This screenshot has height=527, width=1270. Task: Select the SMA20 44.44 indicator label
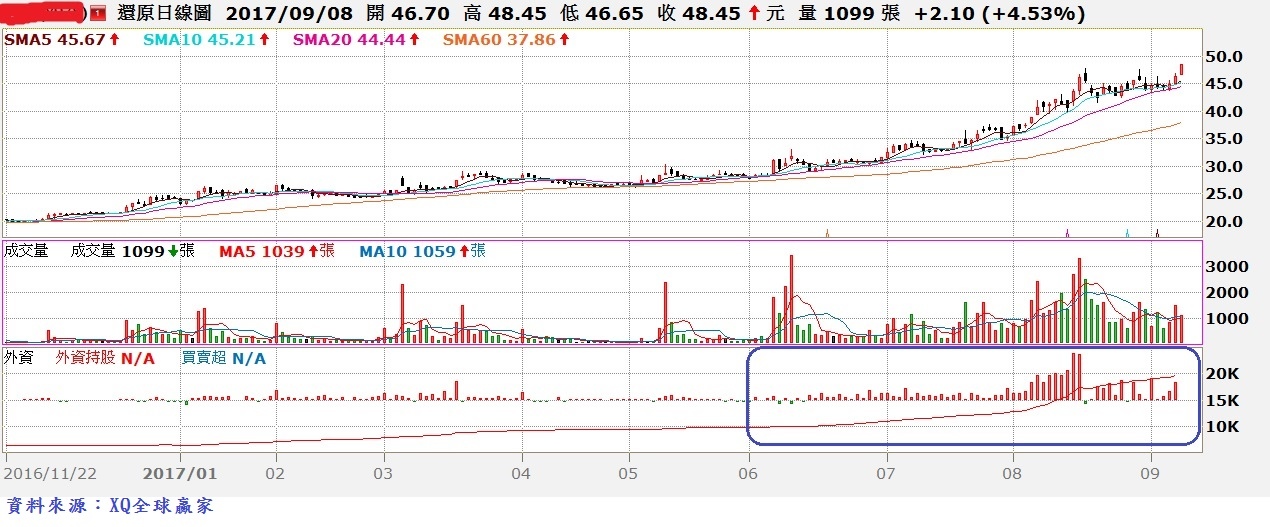coord(356,40)
